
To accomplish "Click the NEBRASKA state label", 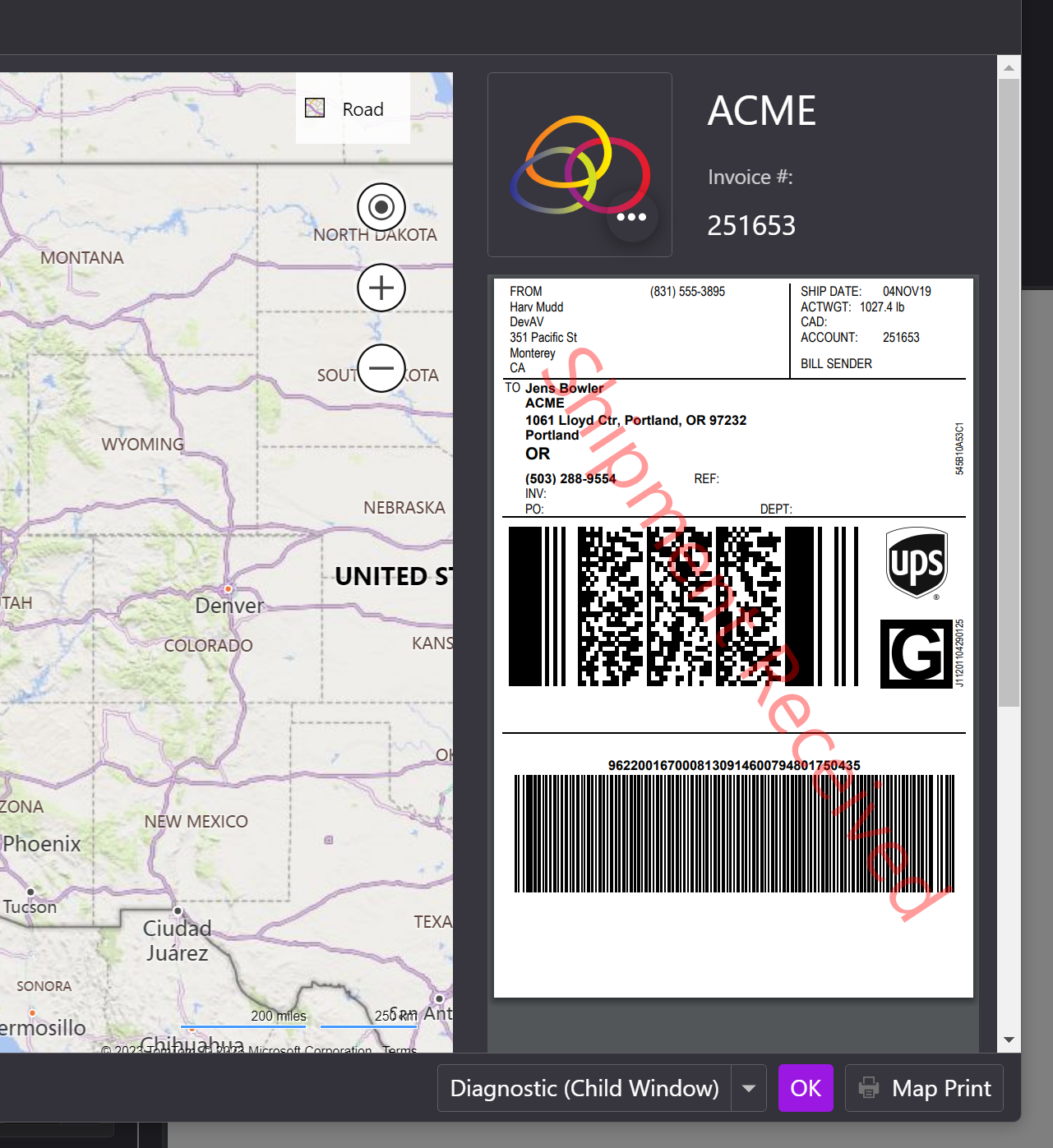I will pos(404,508).
